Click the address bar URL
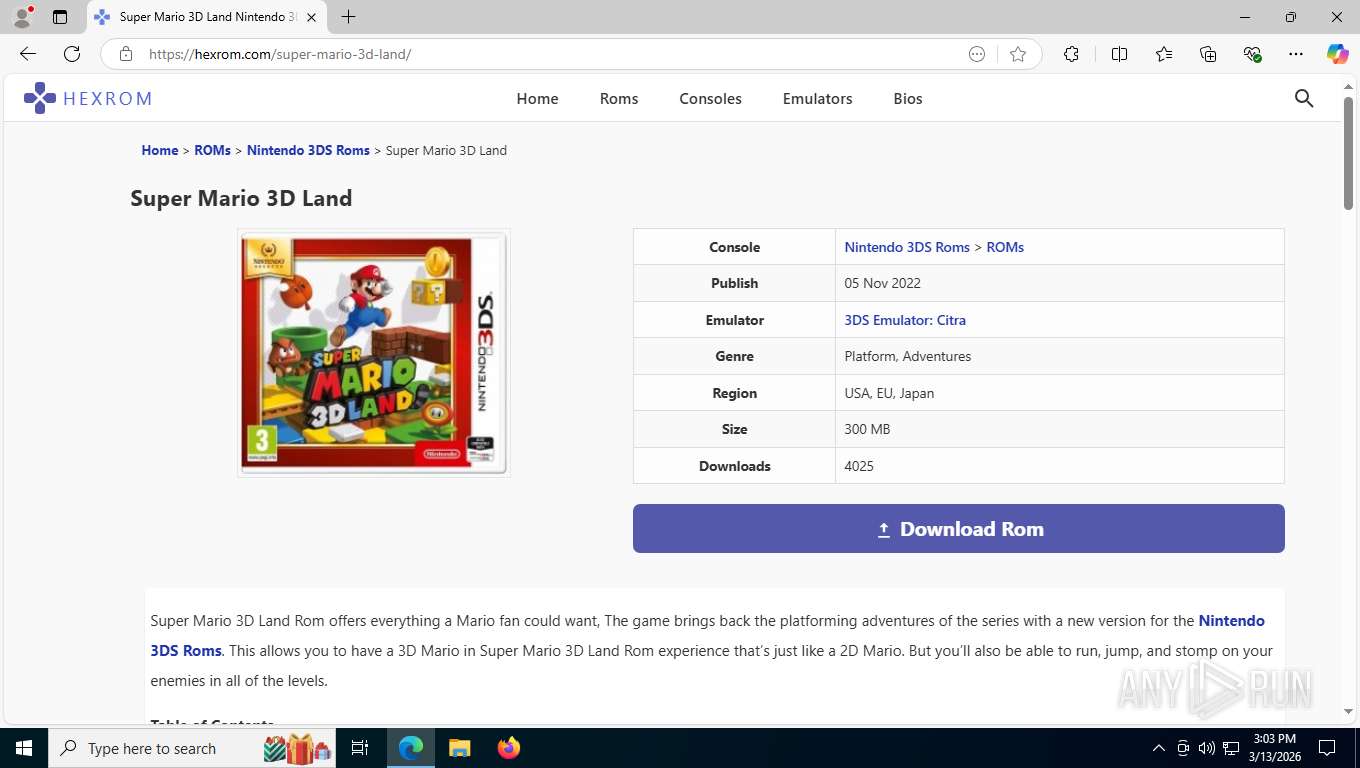This screenshot has height=768, width=1360. [280, 54]
